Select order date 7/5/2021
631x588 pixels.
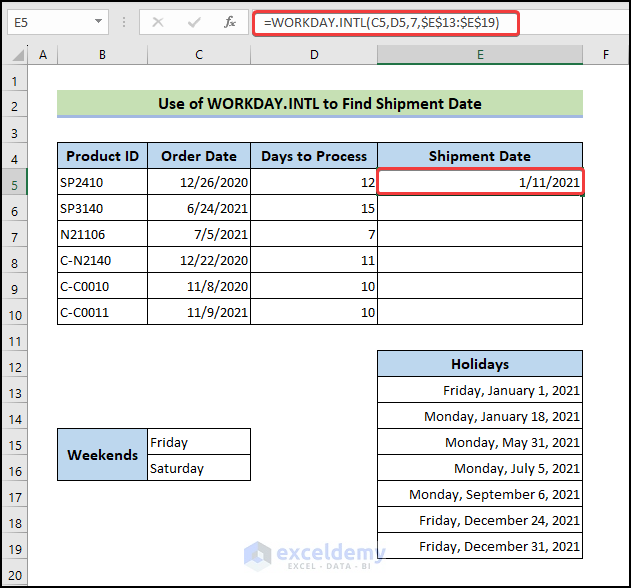(199, 234)
